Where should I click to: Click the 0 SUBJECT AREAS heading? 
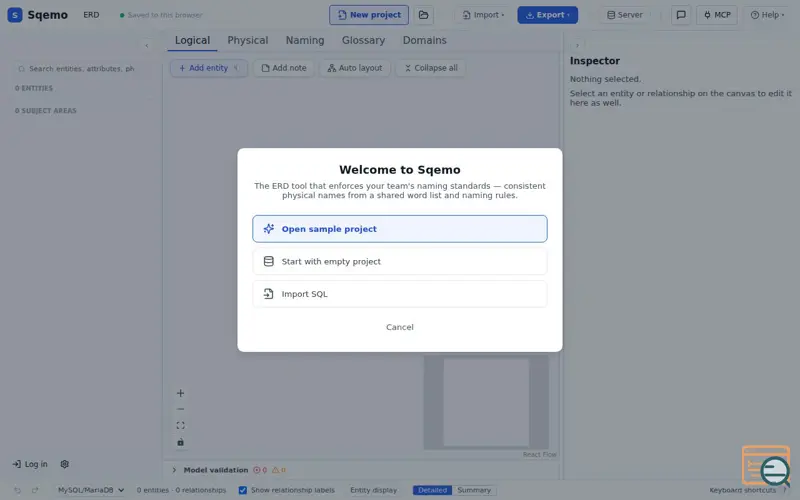point(45,111)
